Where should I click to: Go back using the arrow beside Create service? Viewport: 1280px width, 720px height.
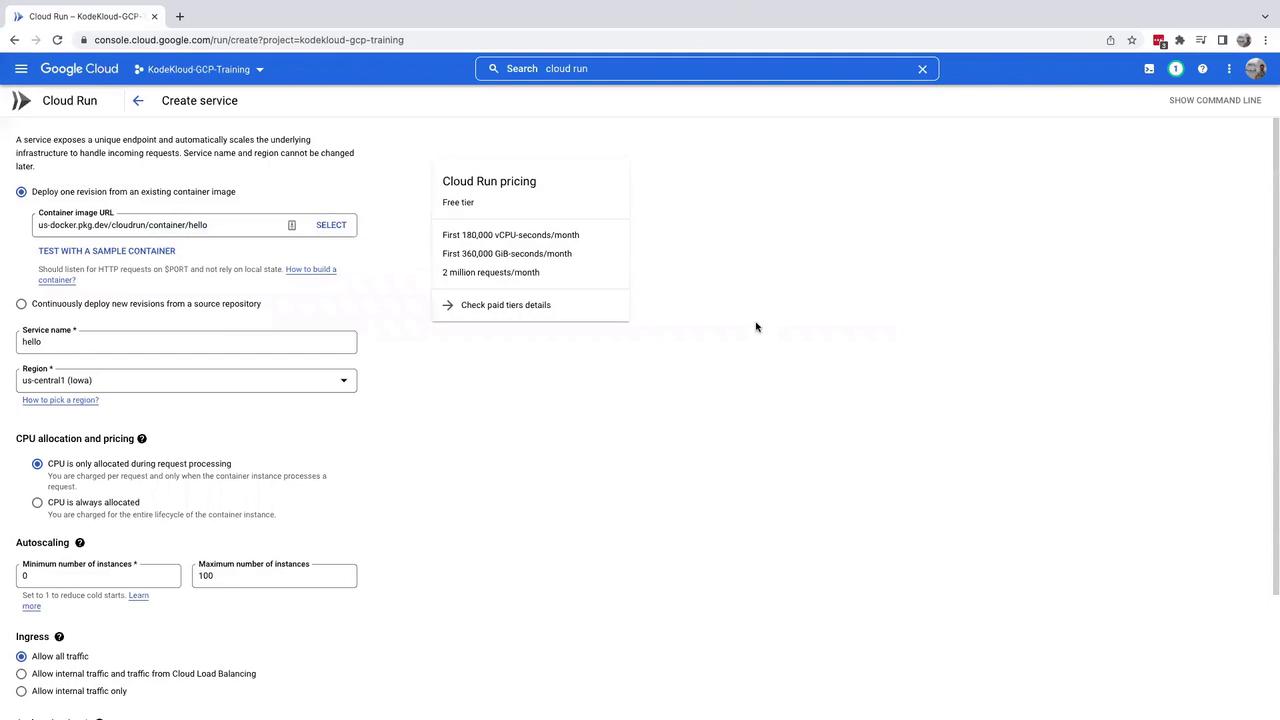(x=138, y=100)
